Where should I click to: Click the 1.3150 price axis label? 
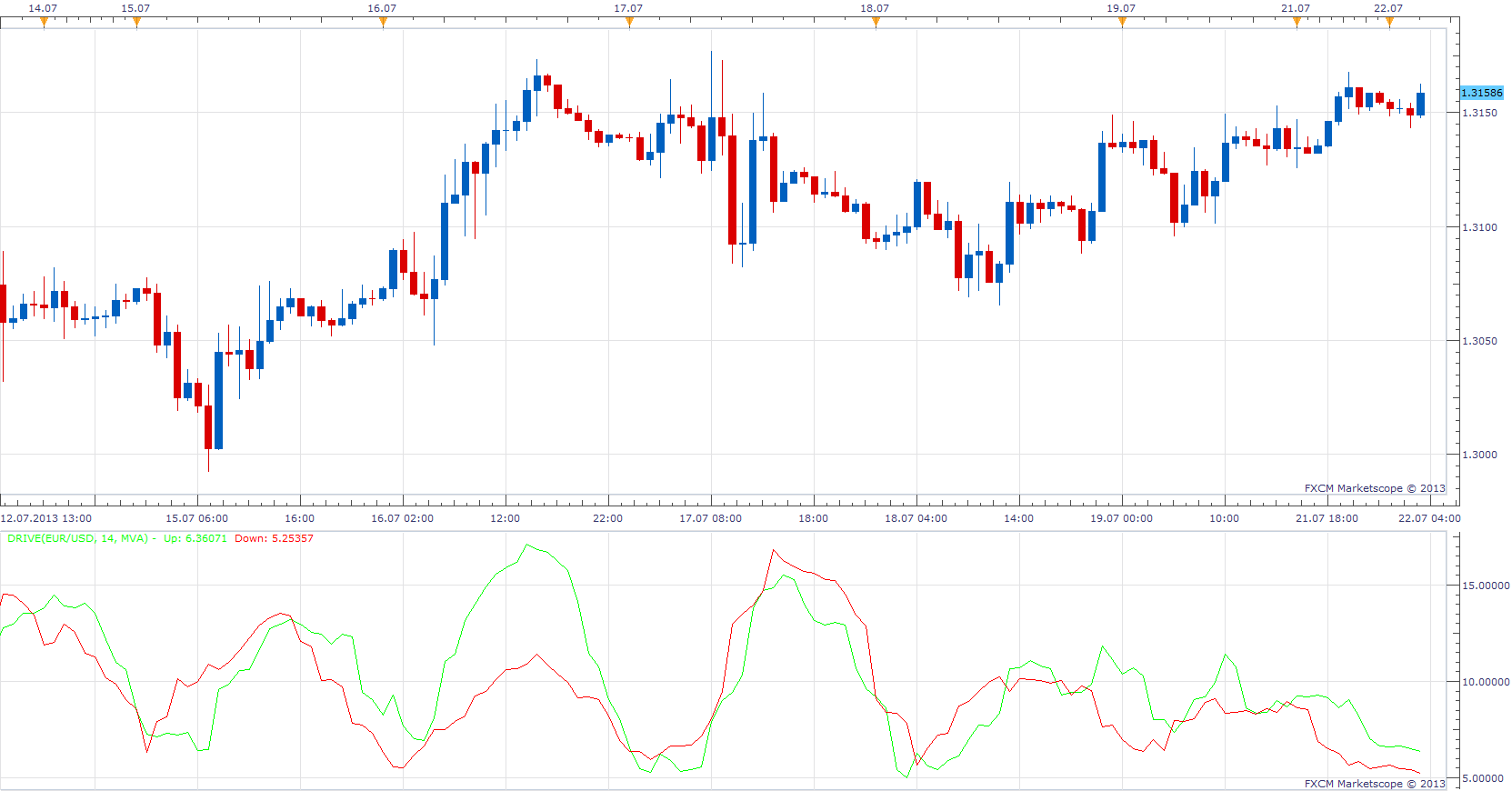click(x=1479, y=113)
